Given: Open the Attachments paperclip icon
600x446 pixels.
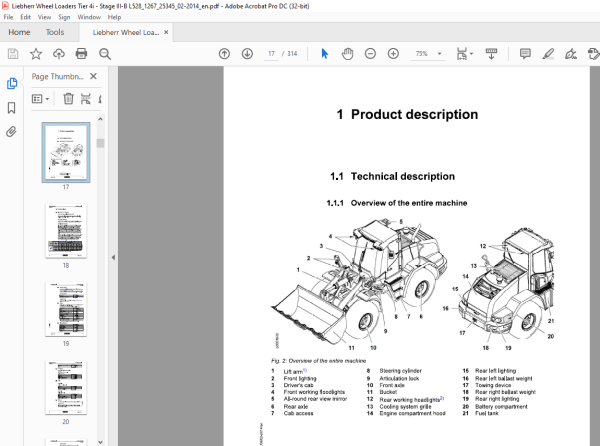Looking at the screenshot, I should (11, 132).
